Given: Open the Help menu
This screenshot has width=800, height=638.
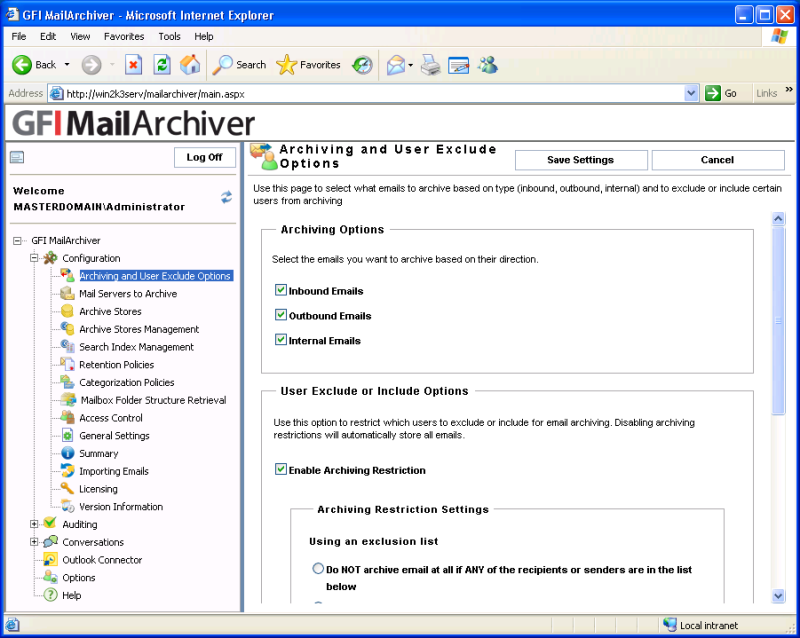Looking at the screenshot, I should pyautogui.click(x=204, y=36).
